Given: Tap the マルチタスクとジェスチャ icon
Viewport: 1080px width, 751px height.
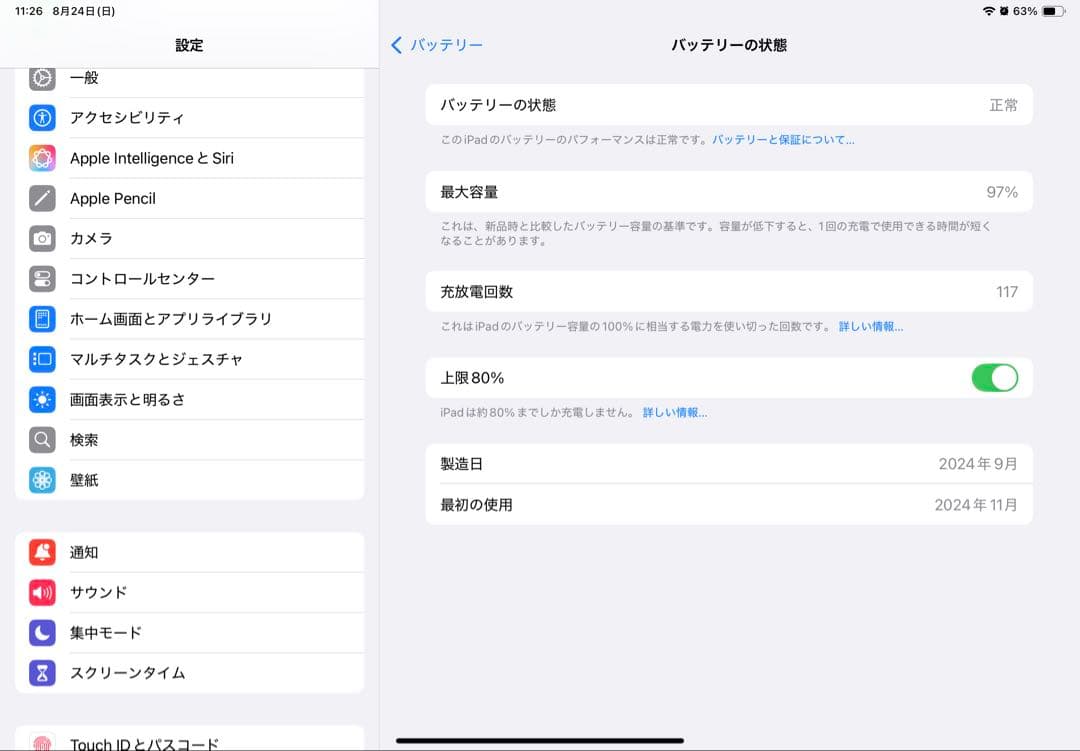Looking at the screenshot, I should (x=41, y=359).
